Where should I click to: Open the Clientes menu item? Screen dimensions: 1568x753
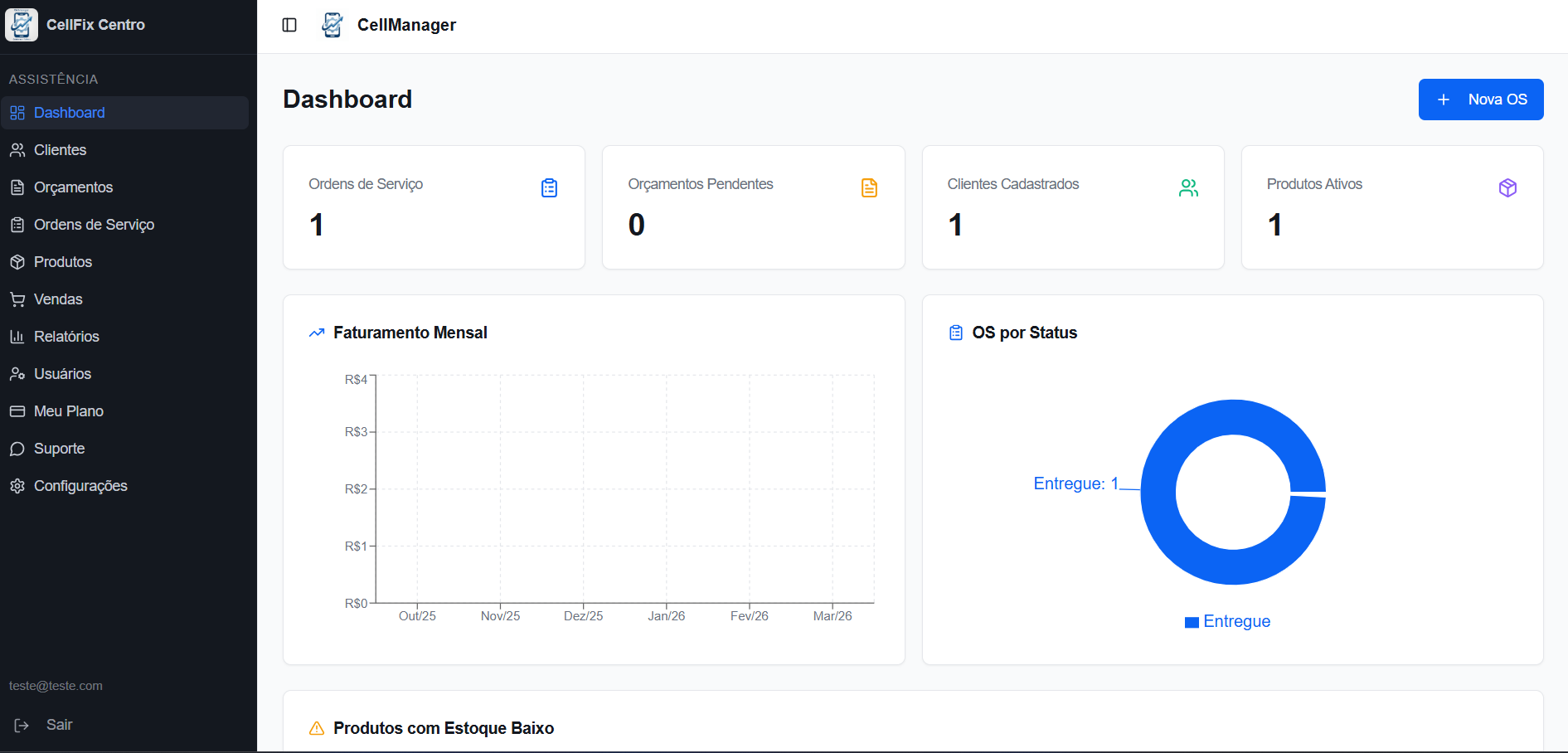pos(124,150)
